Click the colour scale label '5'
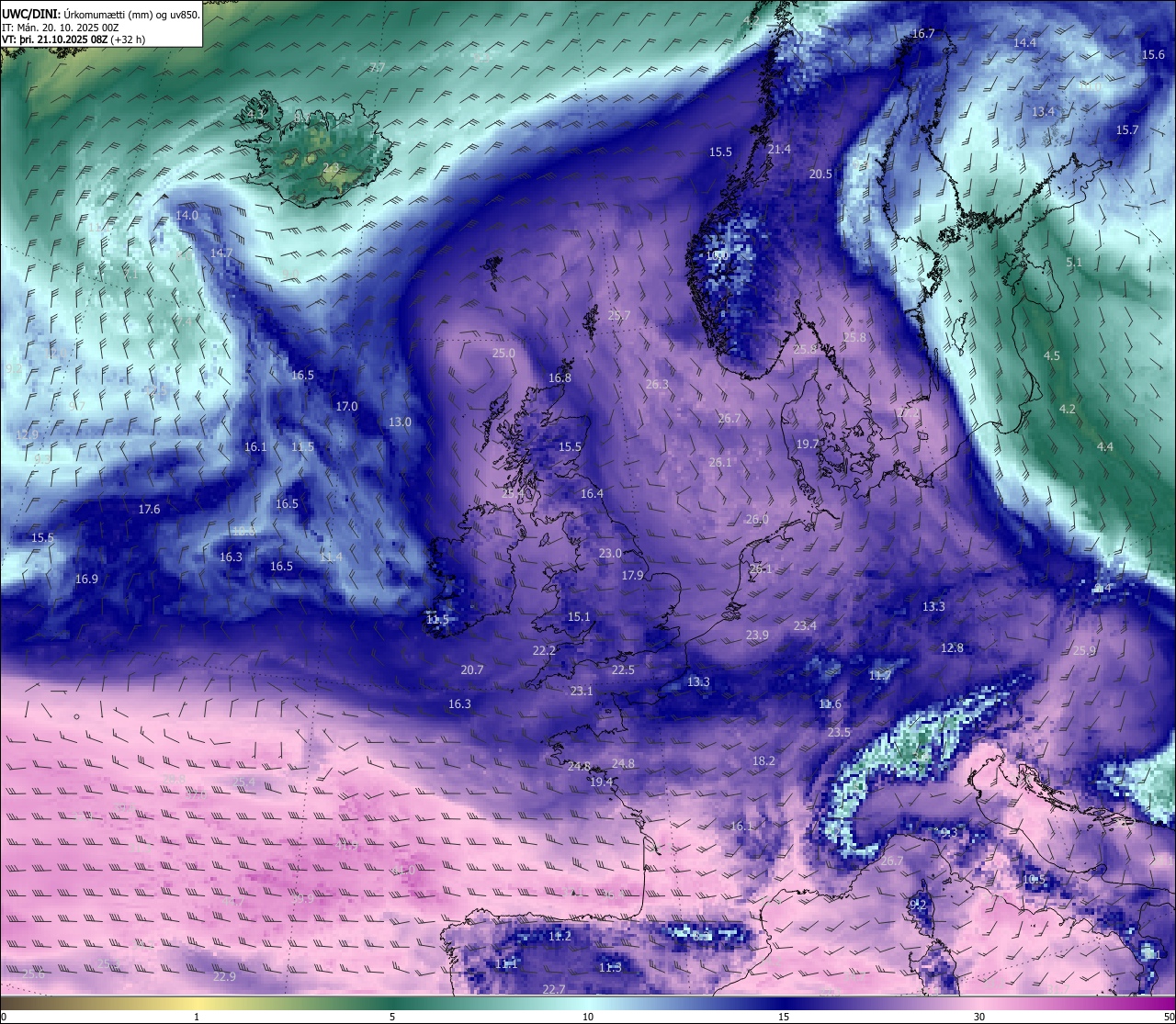 [392, 1017]
